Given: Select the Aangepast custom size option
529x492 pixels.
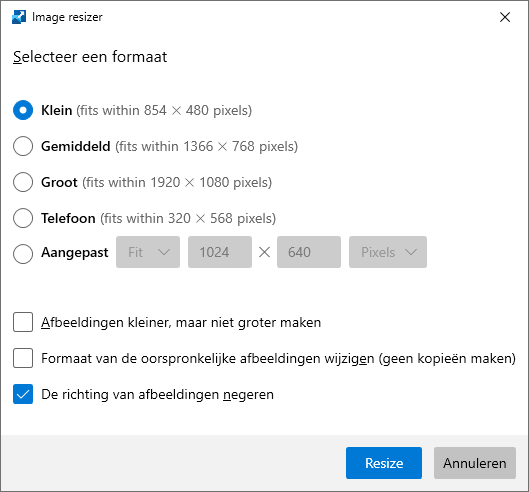Looking at the screenshot, I should pyautogui.click(x=23, y=254).
